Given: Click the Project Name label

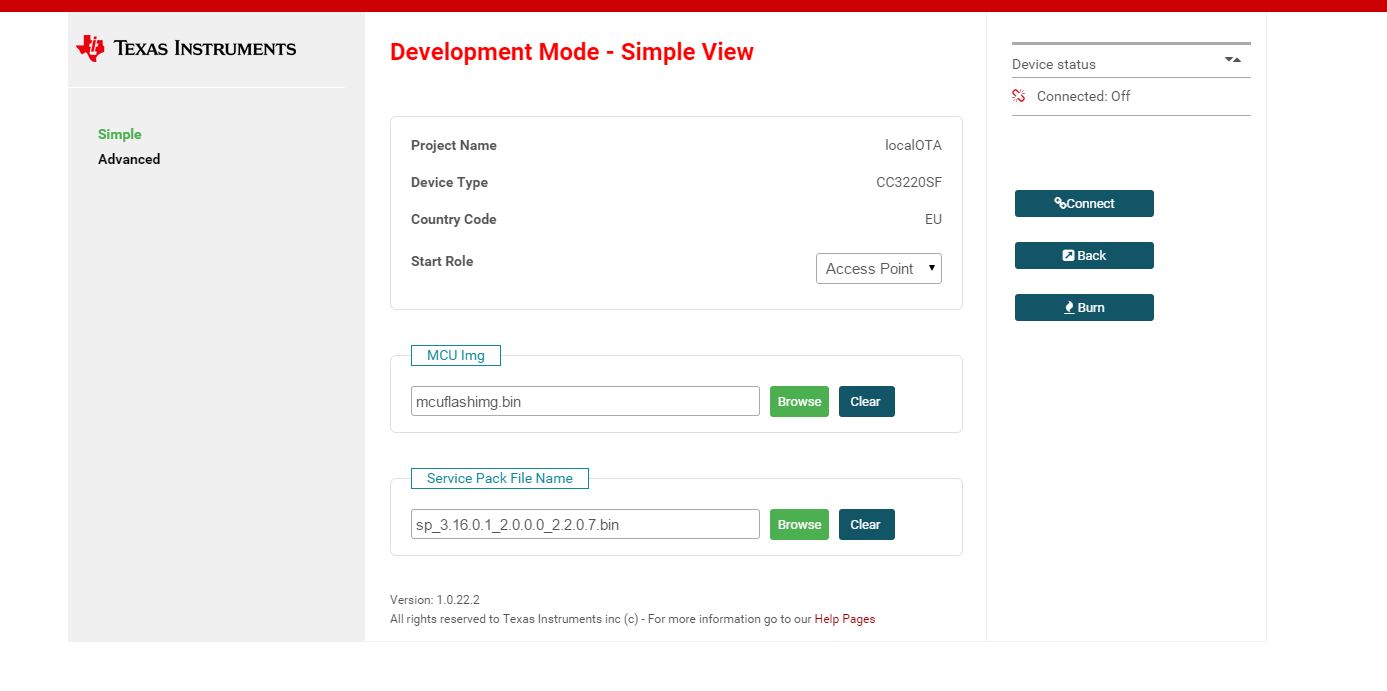Looking at the screenshot, I should pyautogui.click(x=454, y=145).
